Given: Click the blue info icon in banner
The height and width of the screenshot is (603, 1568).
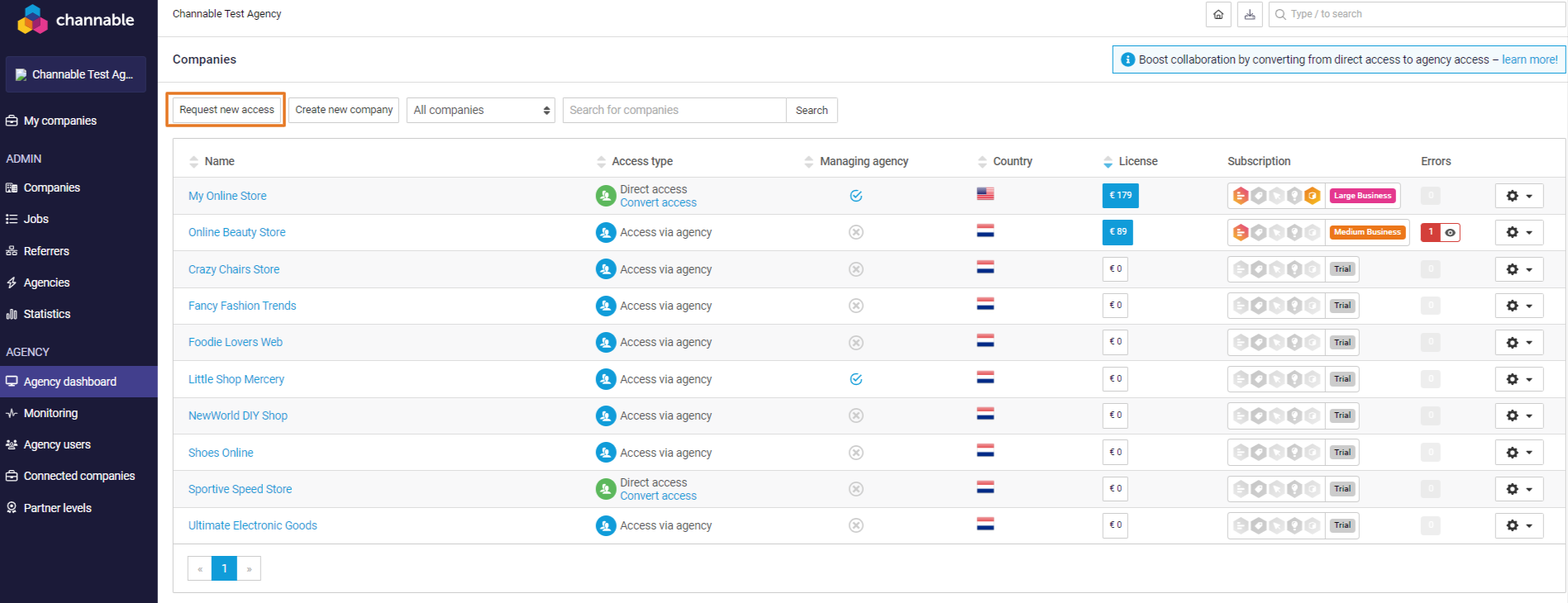Looking at the screenshot, I should [1127, 59].
